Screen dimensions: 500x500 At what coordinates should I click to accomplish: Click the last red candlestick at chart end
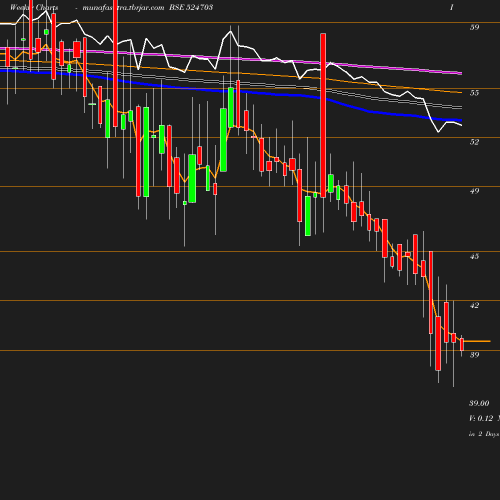(462, 344)
